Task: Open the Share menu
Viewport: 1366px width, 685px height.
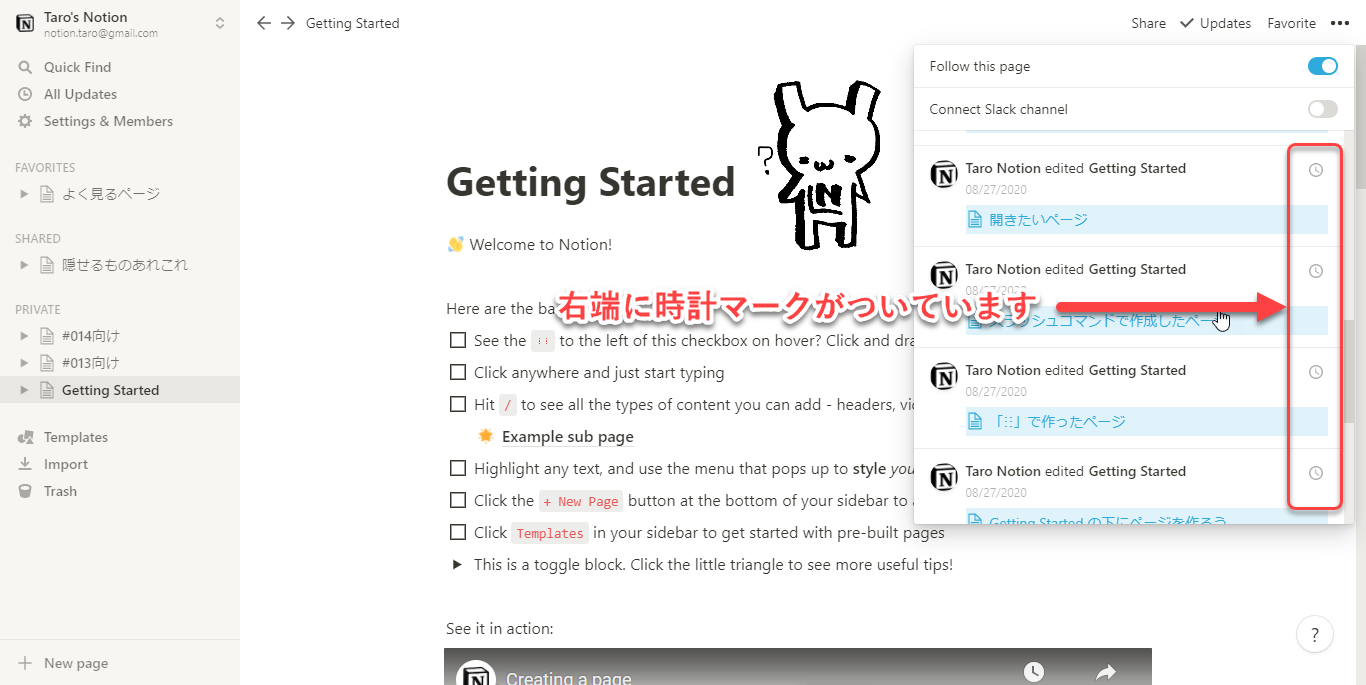Action: pyautogui.click(x=1148, y=23)
